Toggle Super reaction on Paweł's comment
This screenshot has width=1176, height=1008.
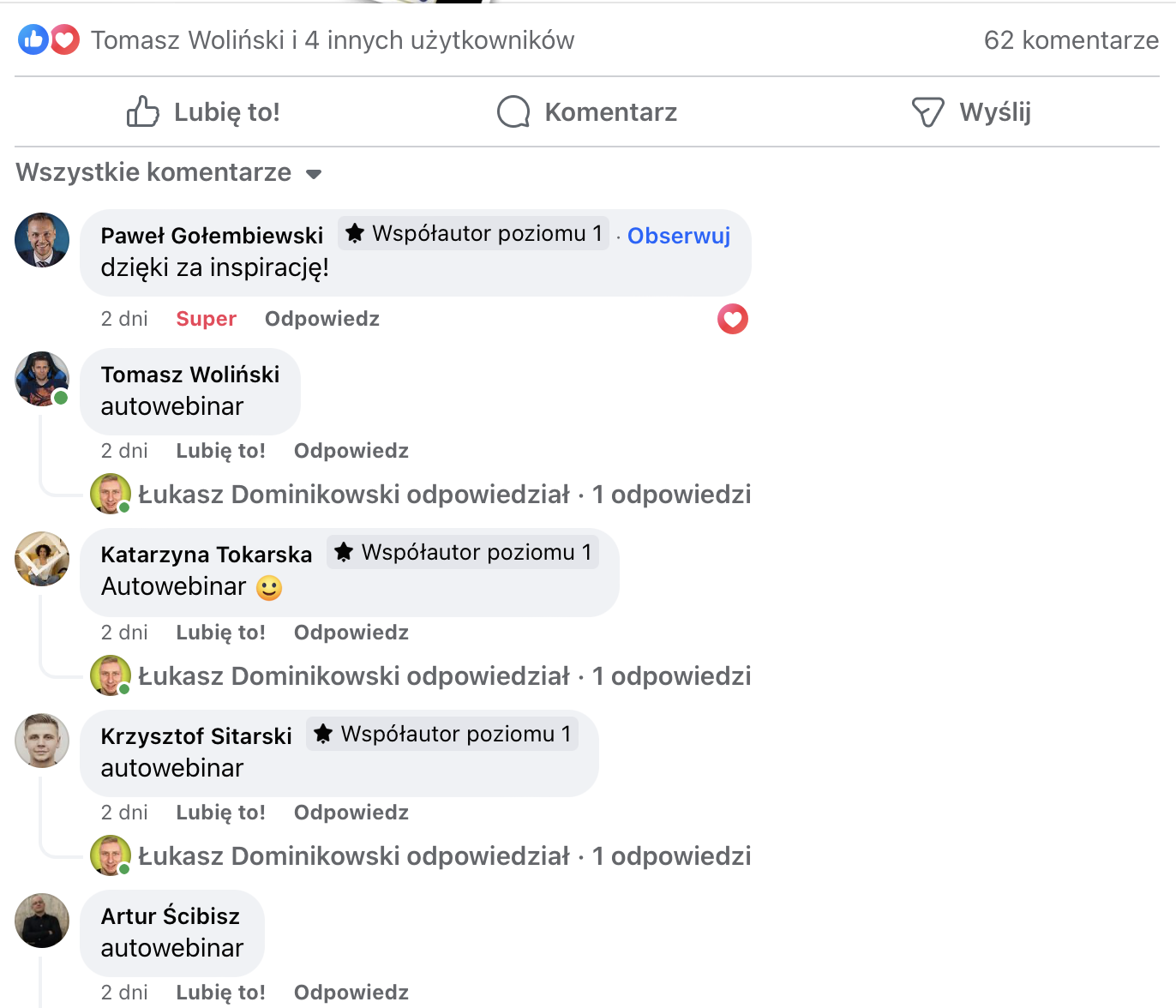pos(206,319)
